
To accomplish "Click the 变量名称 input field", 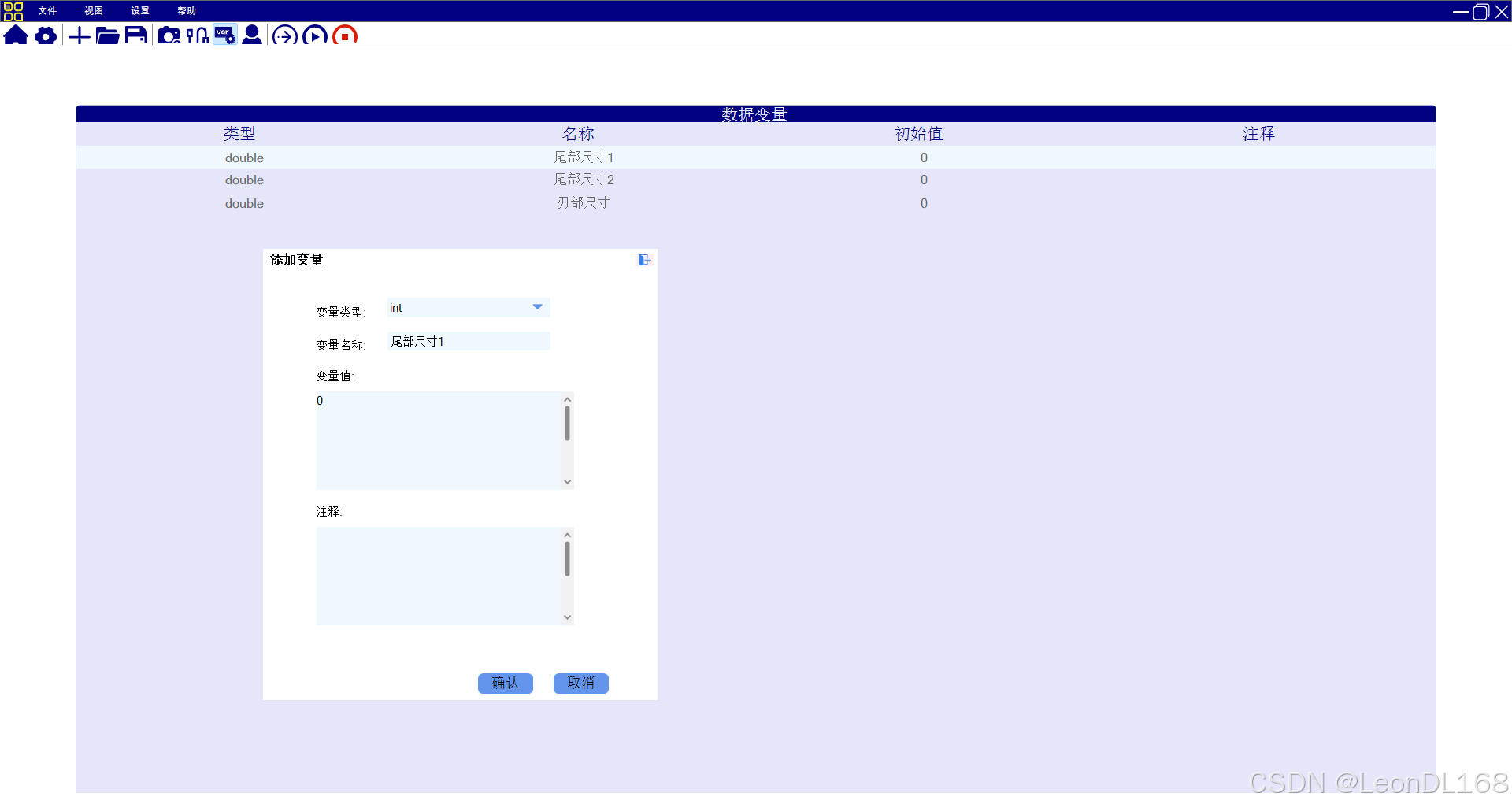I will pos(469,341).
